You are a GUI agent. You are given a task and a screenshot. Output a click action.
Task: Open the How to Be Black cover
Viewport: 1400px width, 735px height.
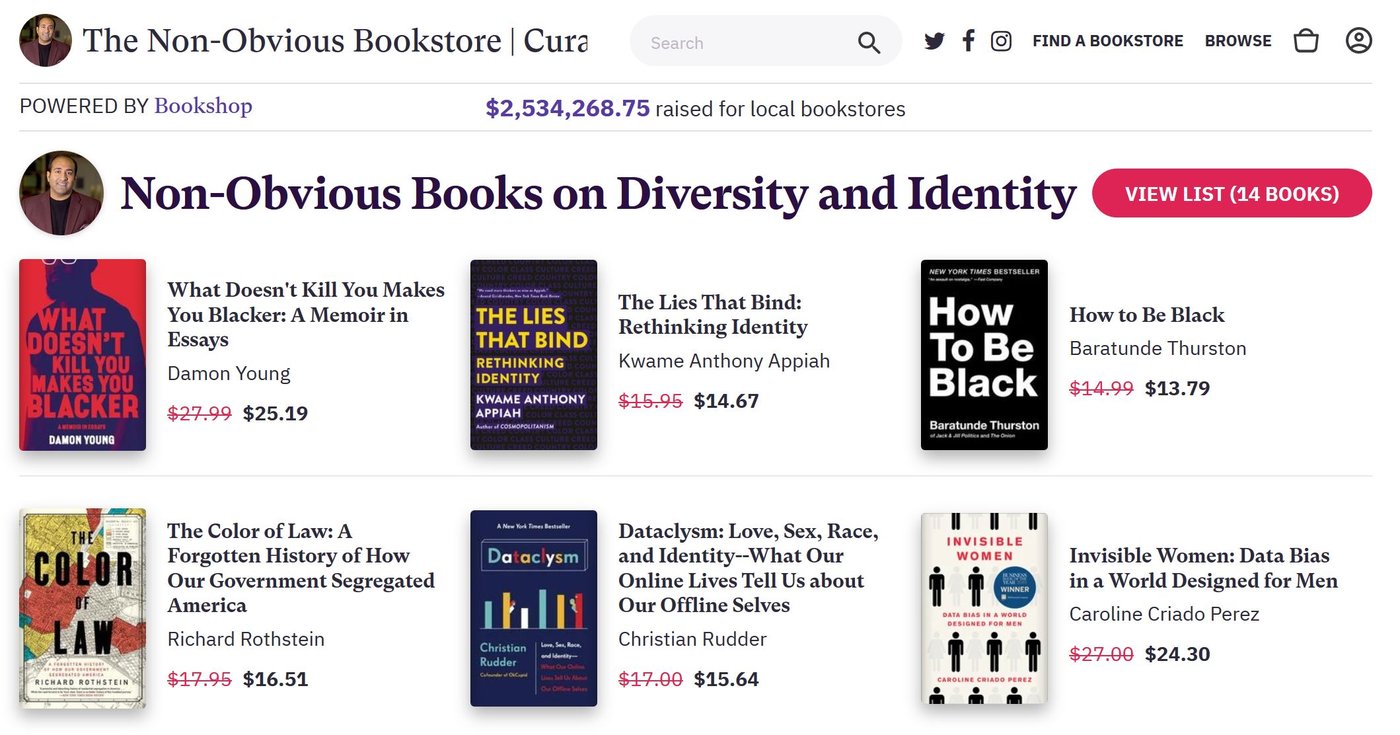(x=984, y=355)
